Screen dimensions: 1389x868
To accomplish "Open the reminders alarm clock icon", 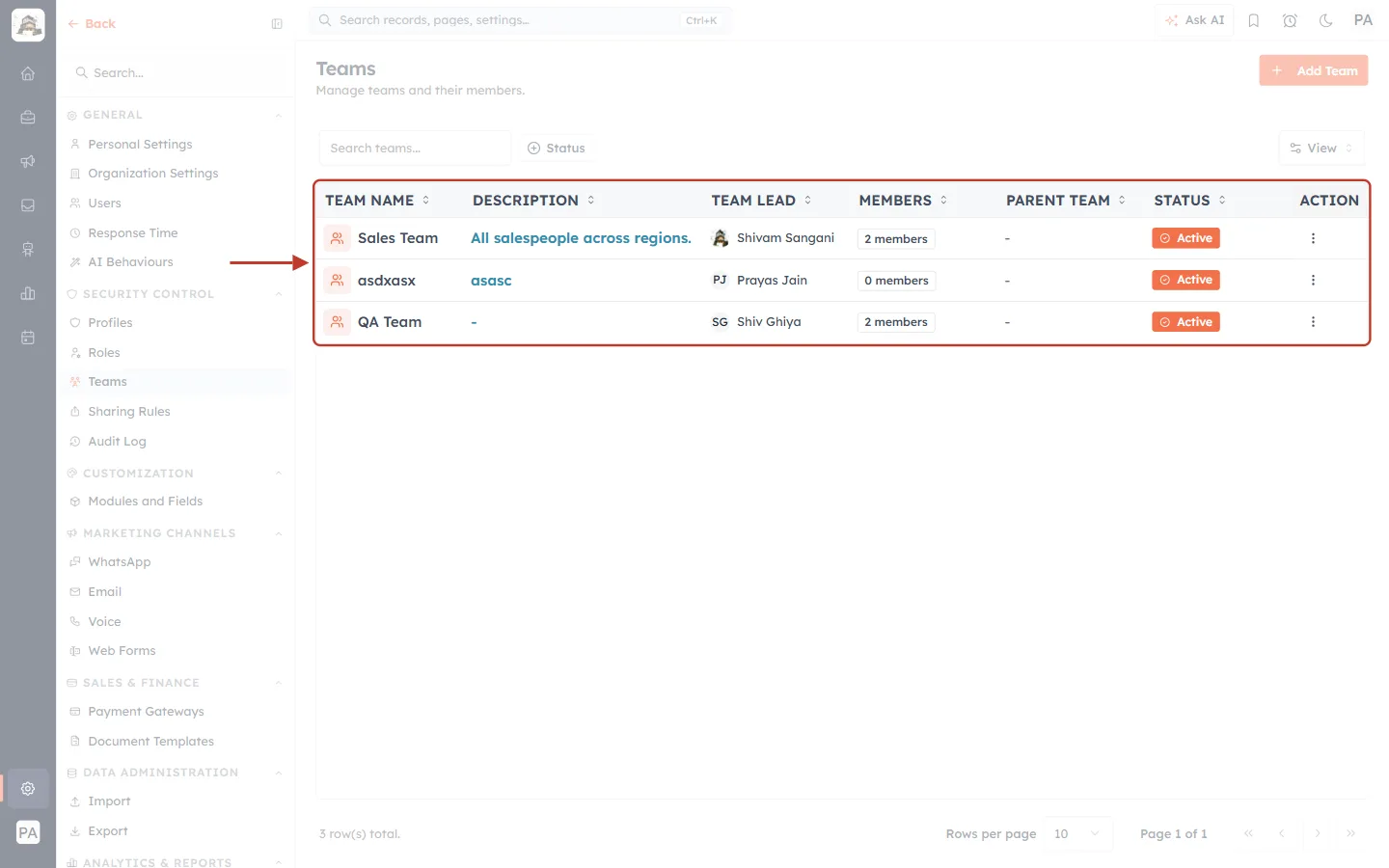I will tap(1290, 20).
